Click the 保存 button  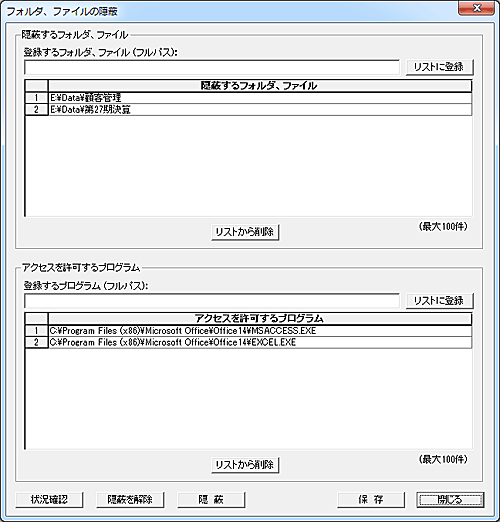(371, 500)
